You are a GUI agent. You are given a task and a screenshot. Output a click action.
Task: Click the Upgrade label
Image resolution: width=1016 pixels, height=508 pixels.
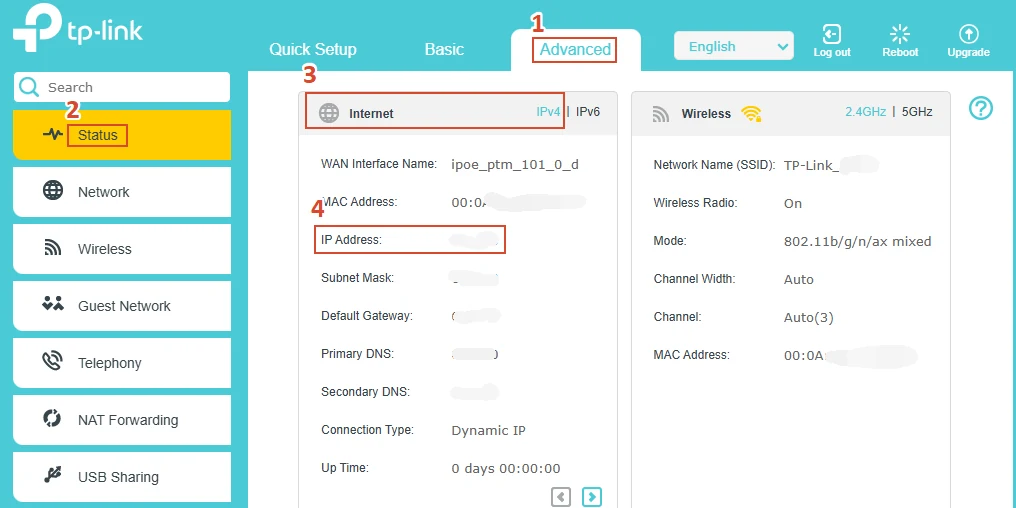[x=969, y=52]
